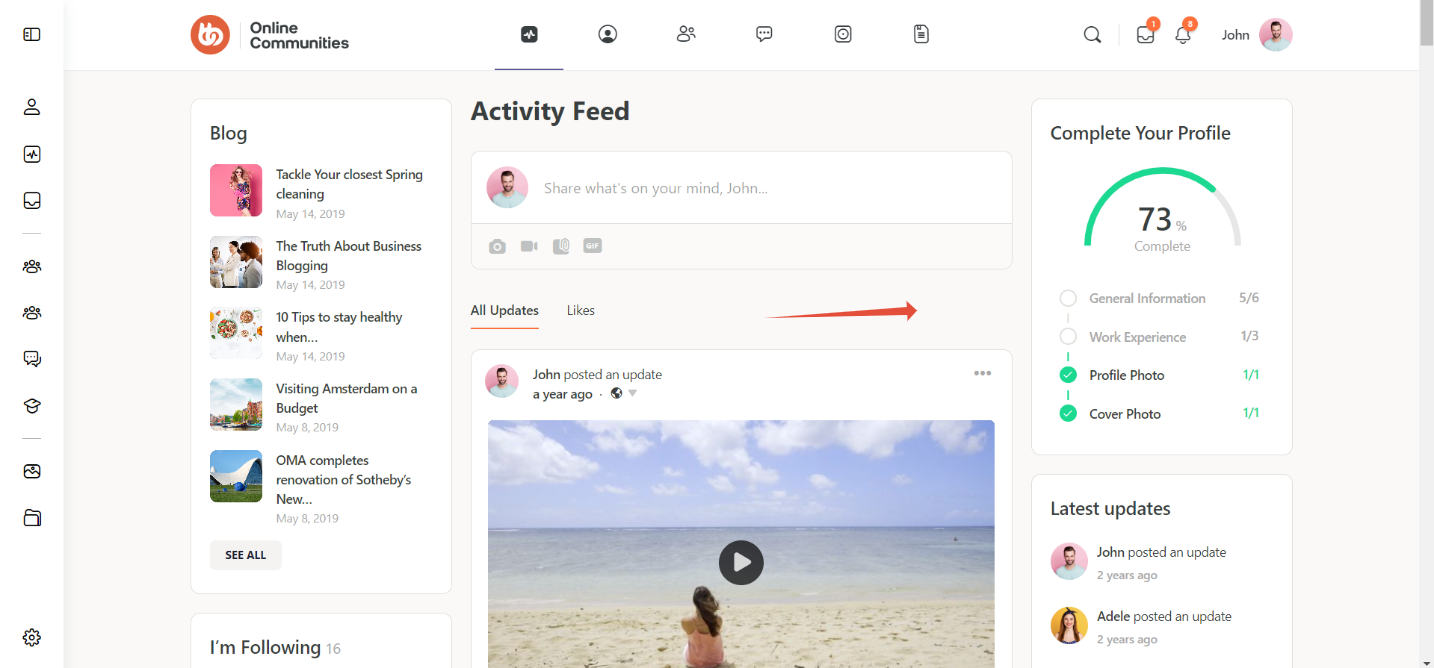Open '10 Tips to stay healthy when...' post
Screen dimensions: 1434x668
click(339, 327)
